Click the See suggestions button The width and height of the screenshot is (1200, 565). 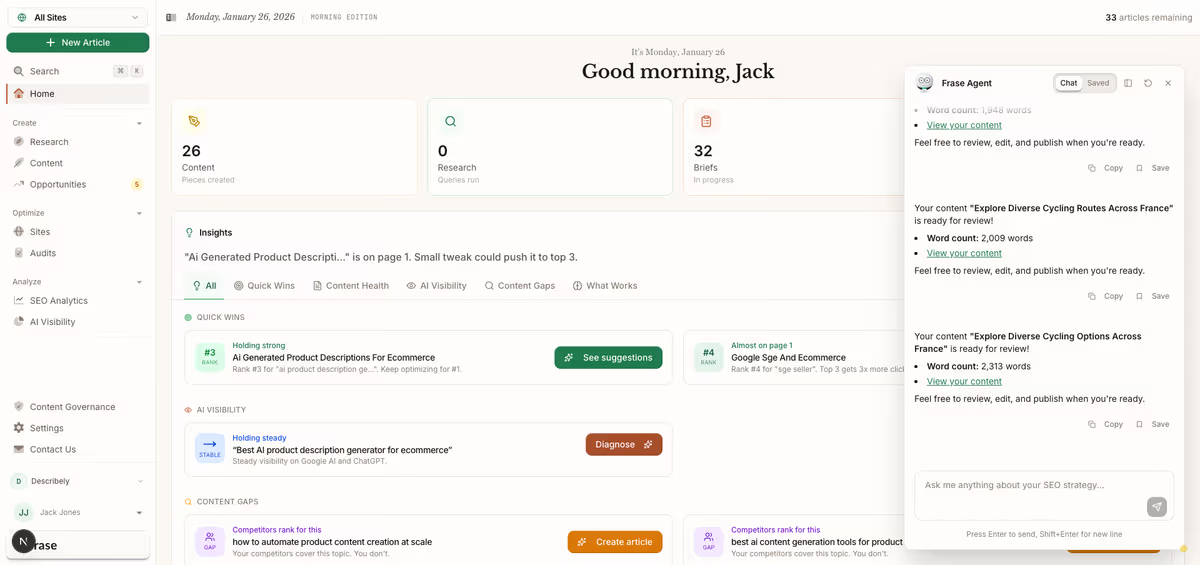(608, 357)
